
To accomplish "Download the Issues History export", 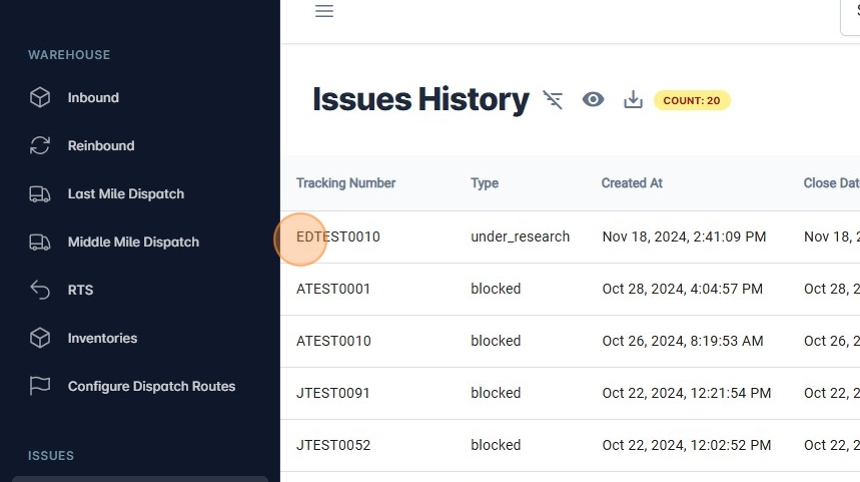I will pyautogui.click(x=633, y=100).
